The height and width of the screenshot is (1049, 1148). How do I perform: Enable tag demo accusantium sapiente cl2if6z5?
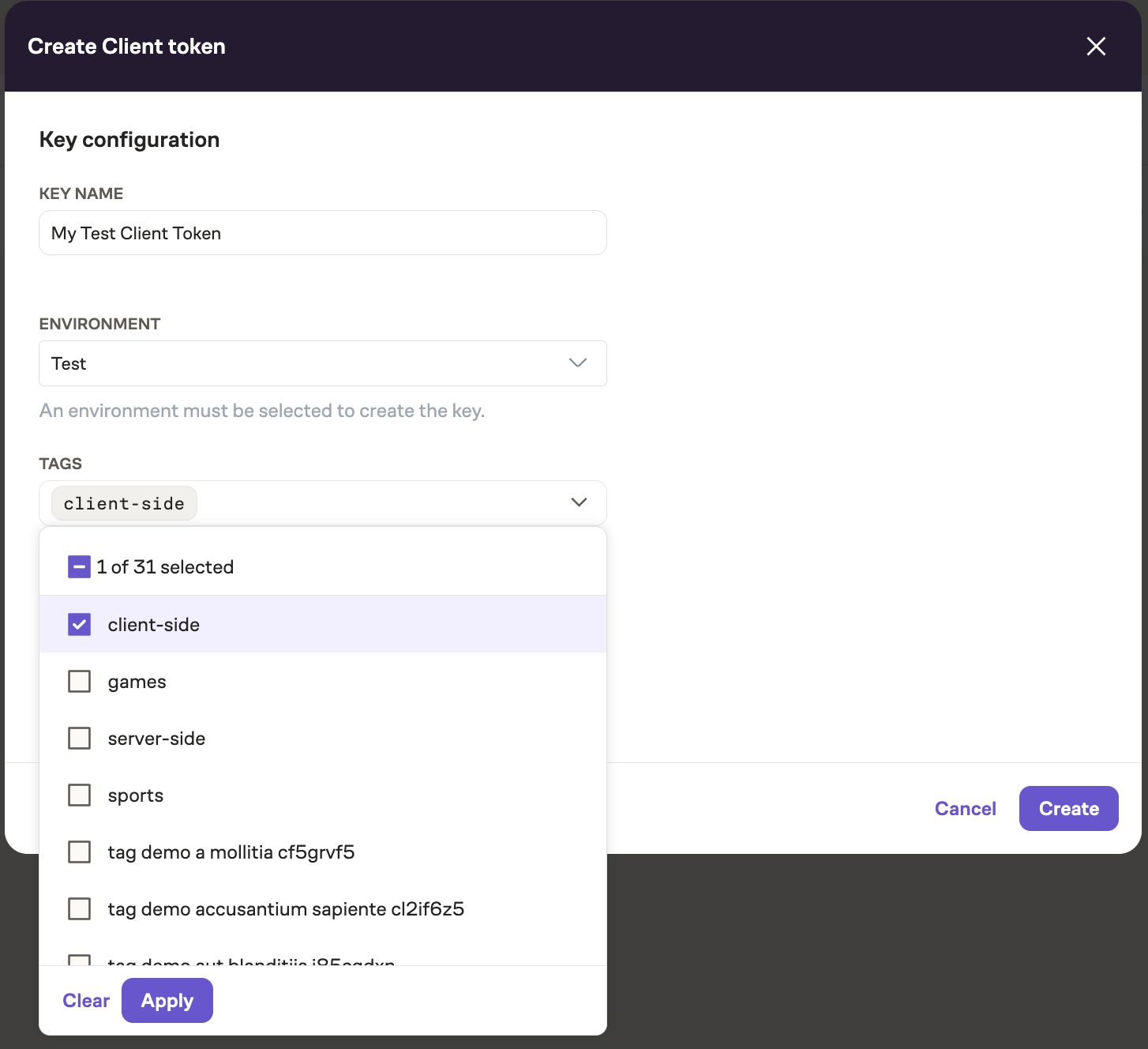[x=79, y=908]
